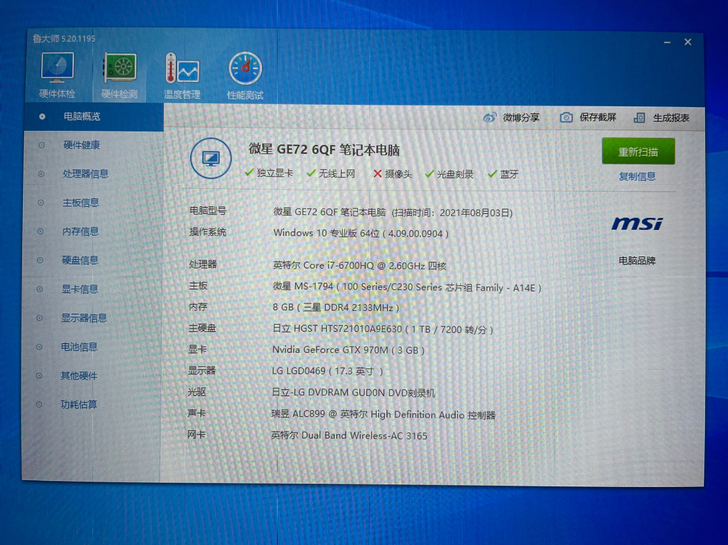Open the 硬件体检 hardware checkup tab
The width and height of the screenshot is (728, 545).
57,75
